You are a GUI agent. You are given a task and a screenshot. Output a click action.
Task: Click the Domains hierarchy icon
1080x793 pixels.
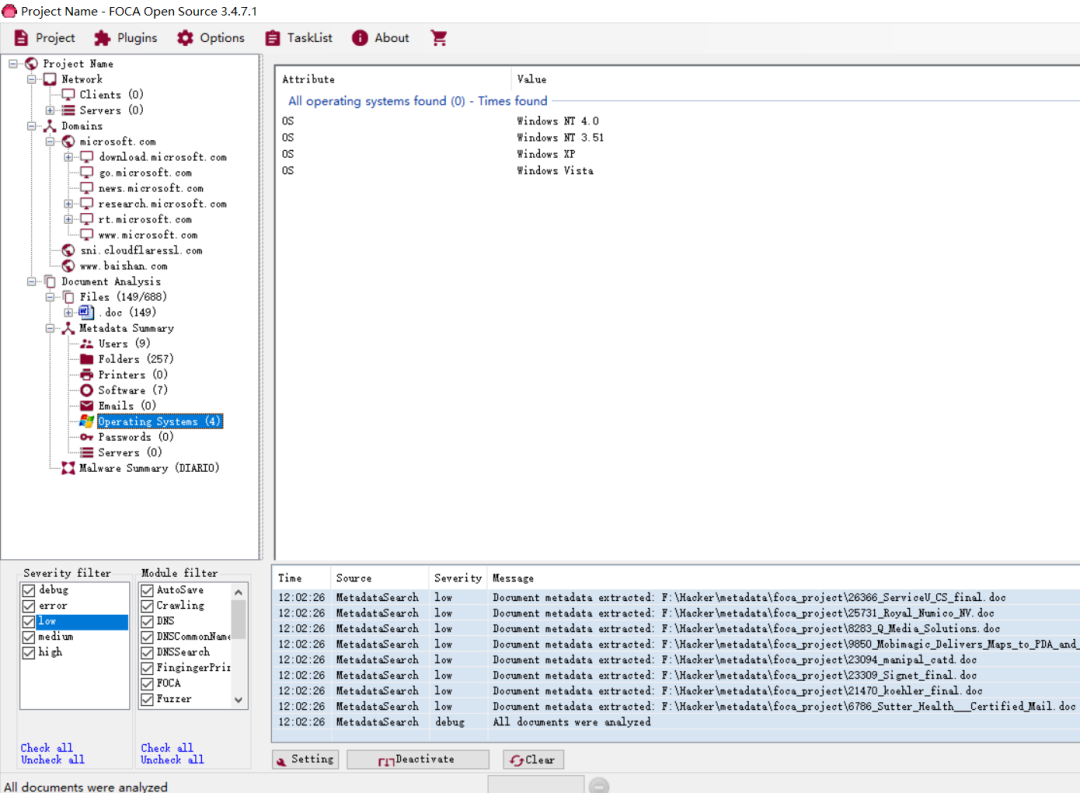tap(50, 126)
